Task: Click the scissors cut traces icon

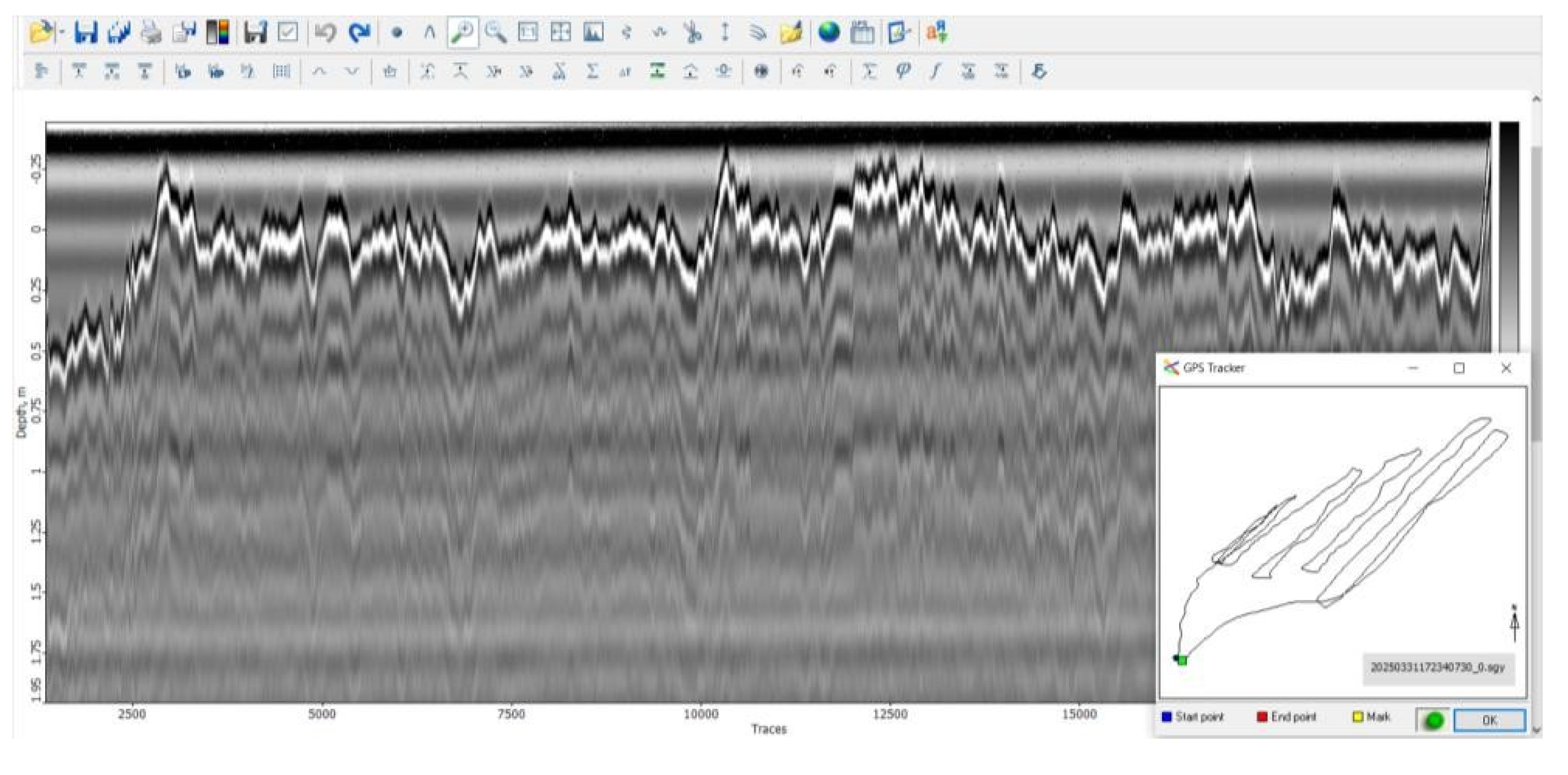Action: [x=692, y=32]
